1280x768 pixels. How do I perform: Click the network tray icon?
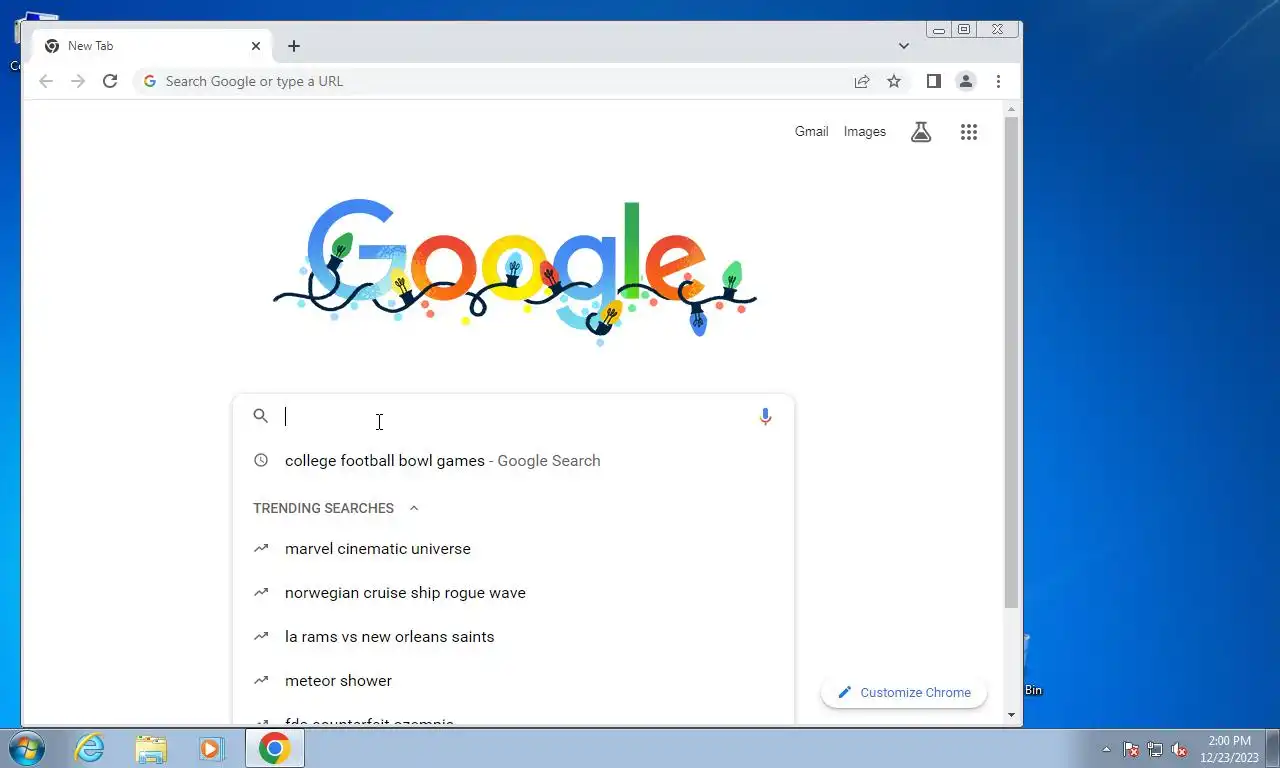tap(1155, 749)
